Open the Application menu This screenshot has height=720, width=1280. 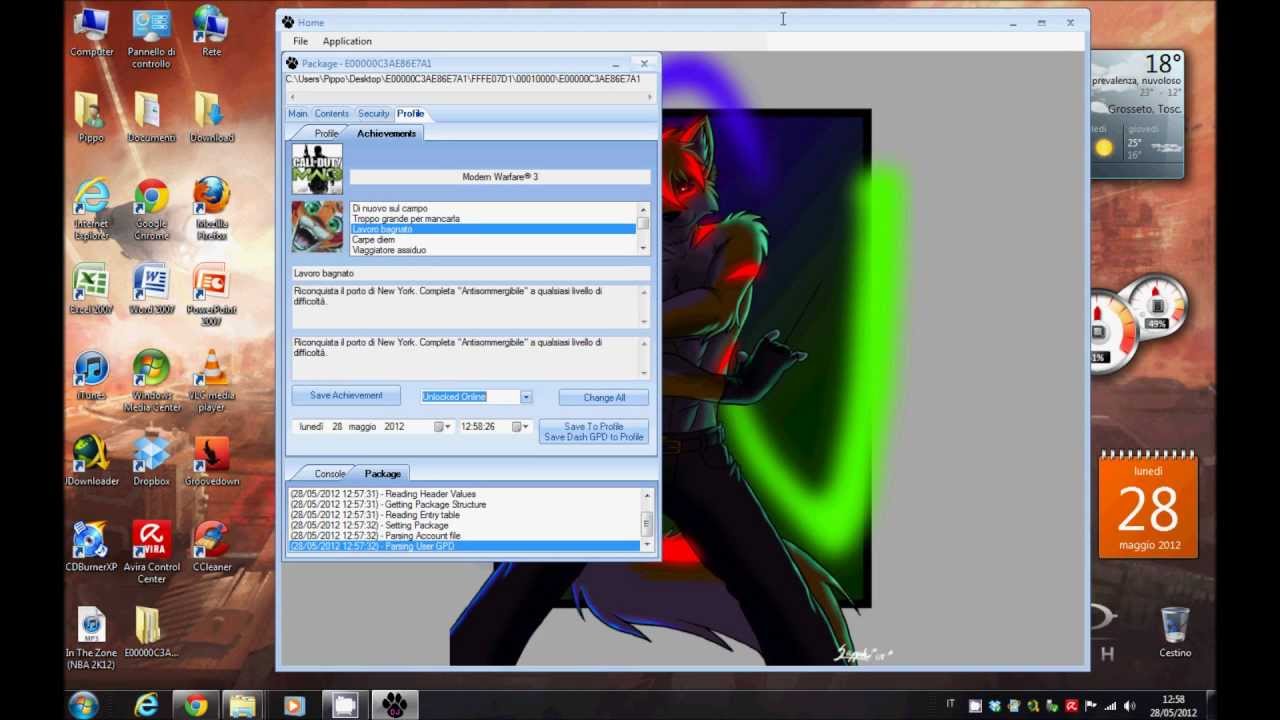(x=347, y=41)
